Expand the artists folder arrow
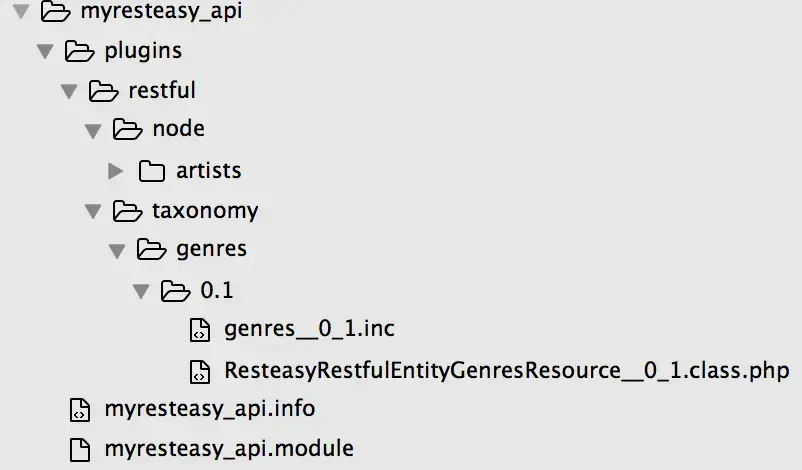802x470 pixels. coord(116,171)
